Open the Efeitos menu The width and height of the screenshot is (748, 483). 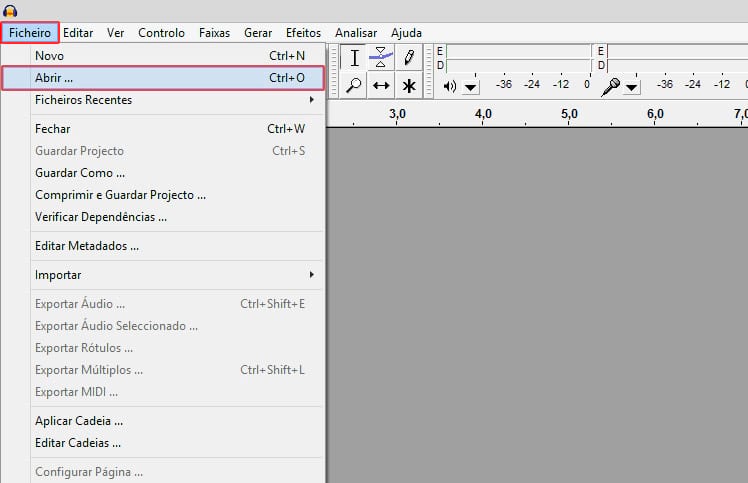(303, 33)
